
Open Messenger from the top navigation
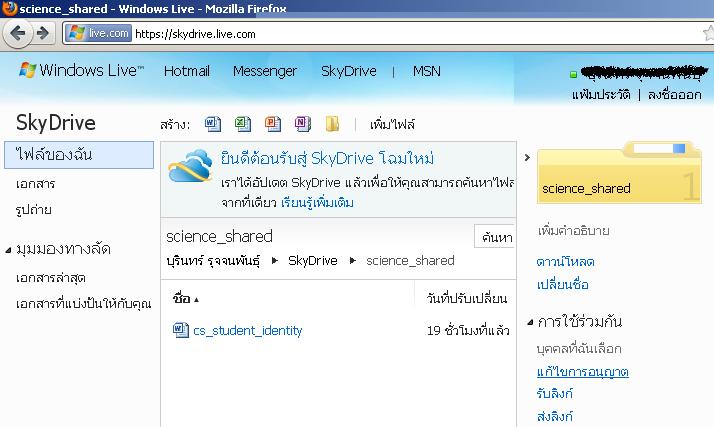[264, 71]
